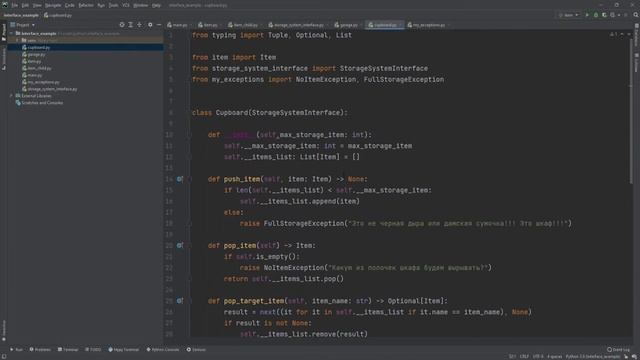Screen dimensions: 640x360
Task: Open the Event Log
Action: point(618,350)
